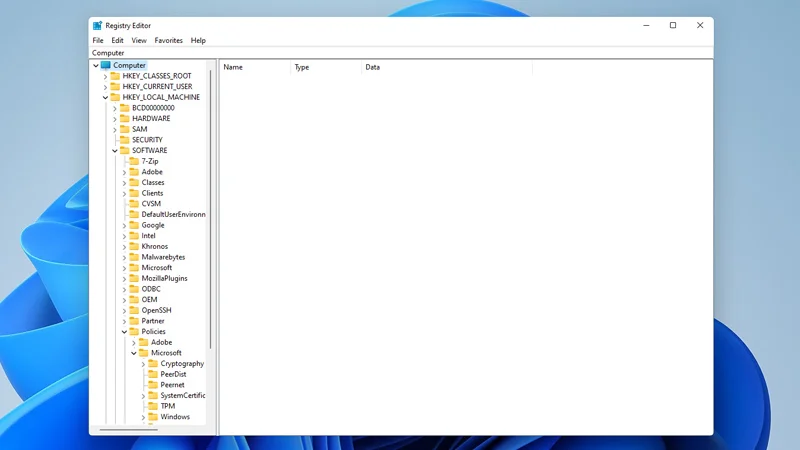Click the Khronos folder icon
This screenshot has height=450, width=800.
(134, 246)
